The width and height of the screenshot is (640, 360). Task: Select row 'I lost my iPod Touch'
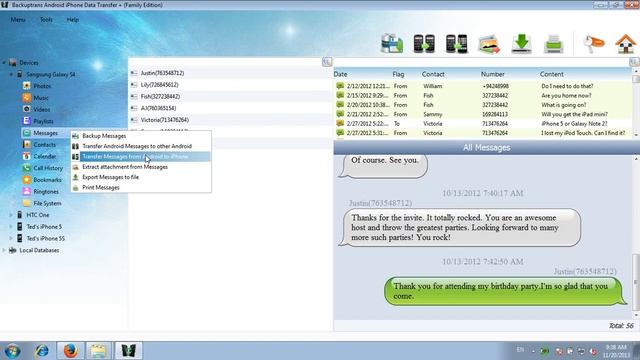coord(483,133)
